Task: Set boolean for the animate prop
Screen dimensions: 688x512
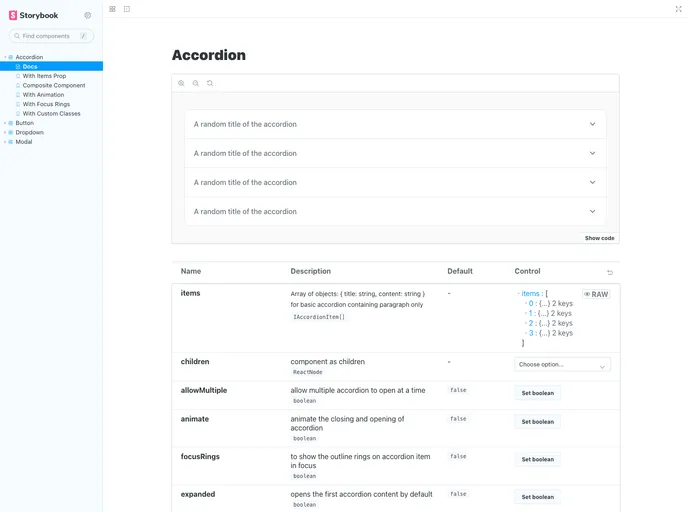Action: 537,422
